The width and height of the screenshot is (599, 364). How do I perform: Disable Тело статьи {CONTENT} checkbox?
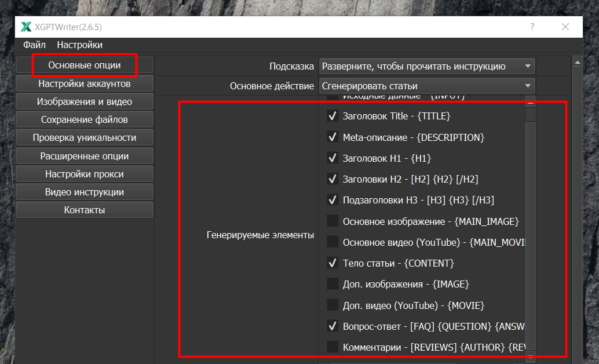(332, 263)
